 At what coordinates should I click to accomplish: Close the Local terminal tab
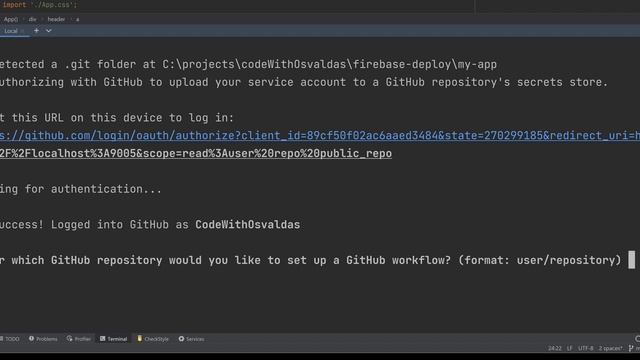pos(22,31)
